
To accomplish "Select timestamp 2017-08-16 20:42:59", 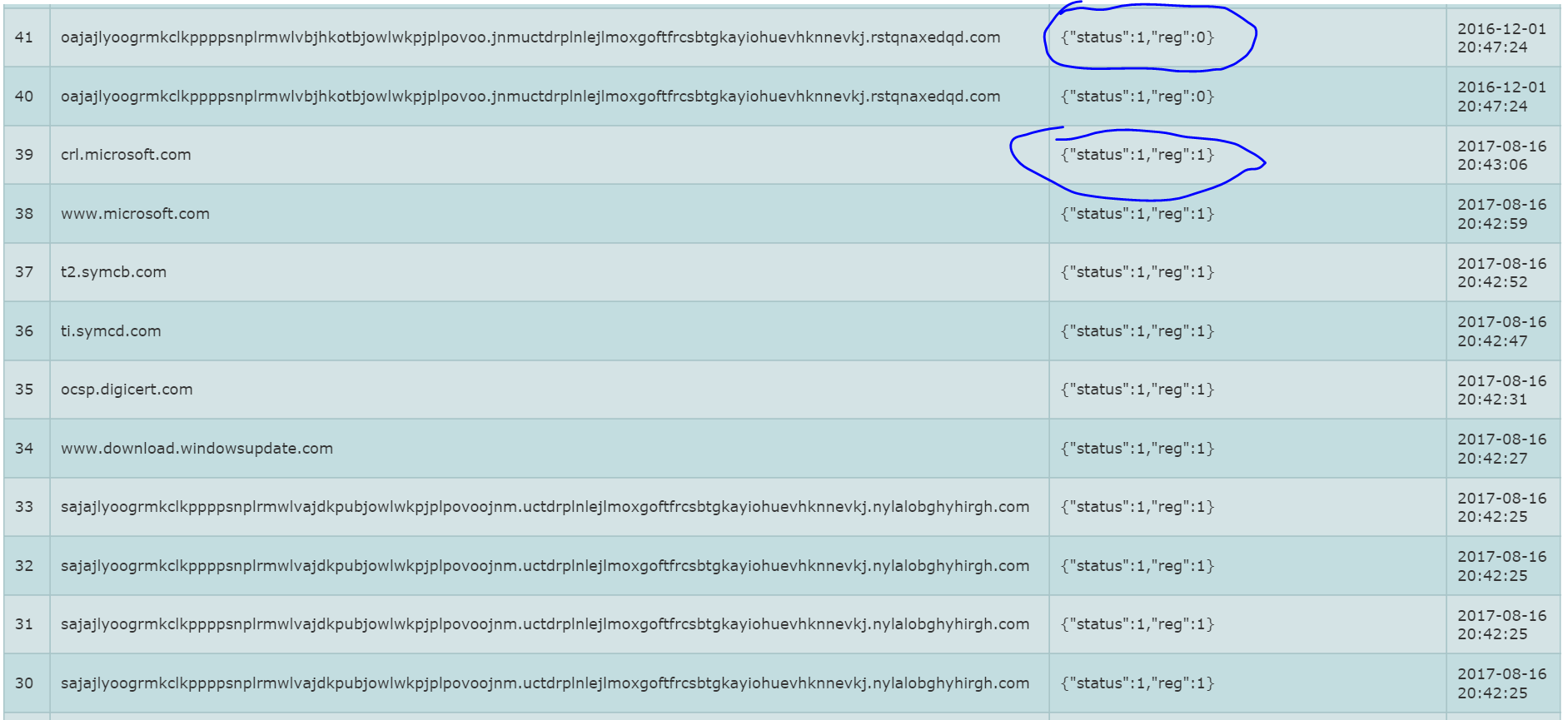I will point(1501,214).
